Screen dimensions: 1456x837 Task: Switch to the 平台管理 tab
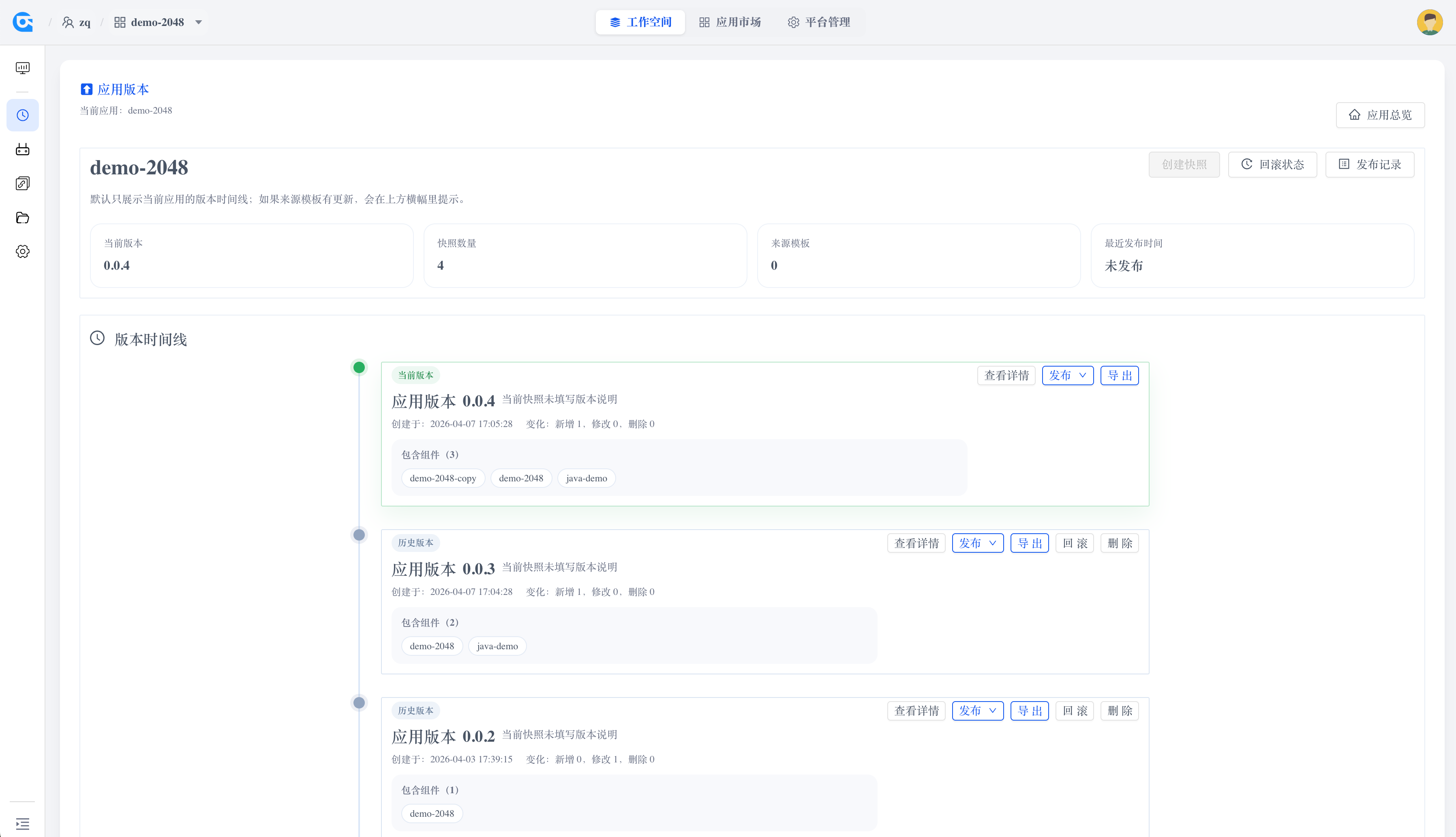click(x=819, y=22)
